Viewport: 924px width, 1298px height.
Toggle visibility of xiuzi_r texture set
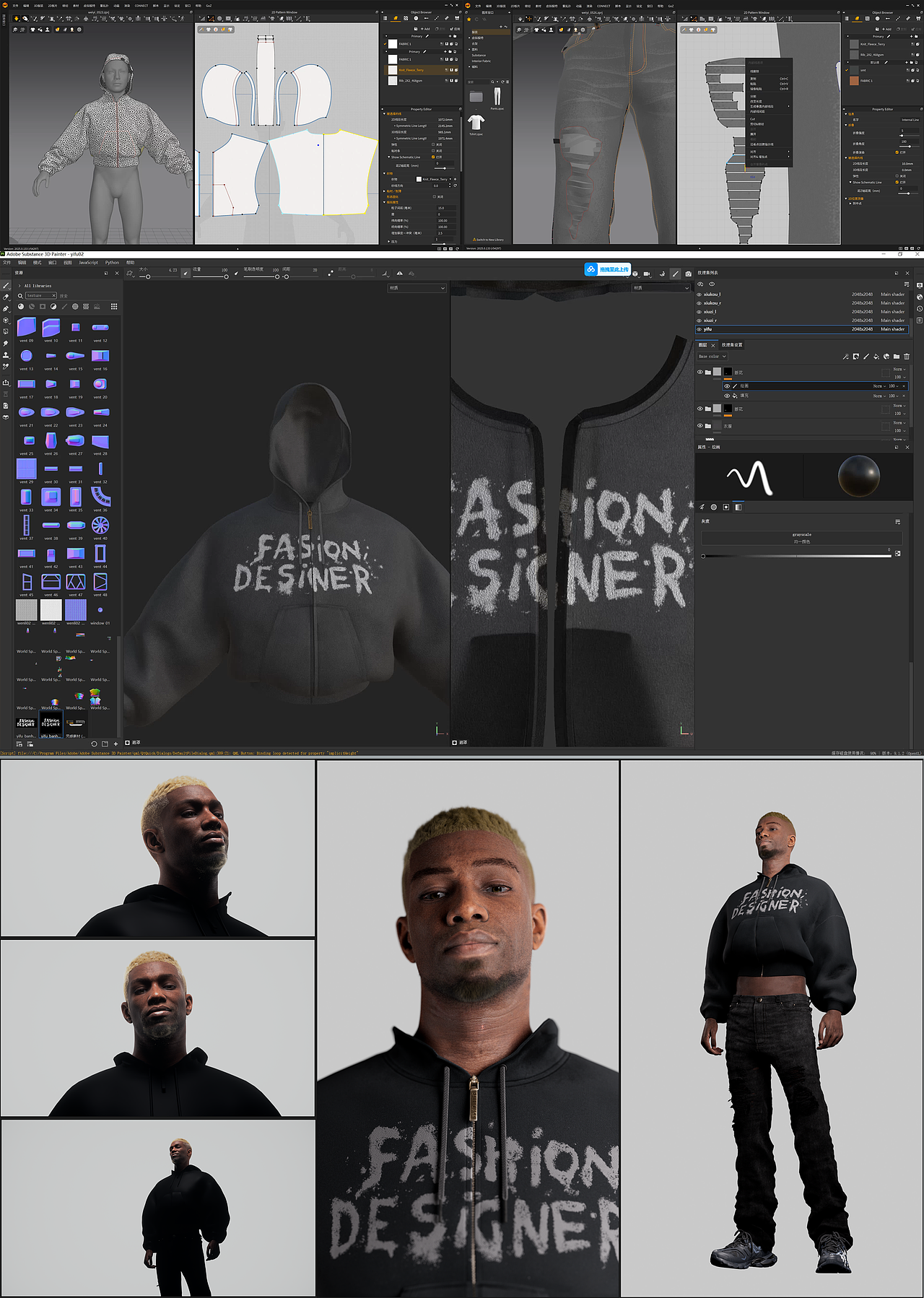click(699, 321)
